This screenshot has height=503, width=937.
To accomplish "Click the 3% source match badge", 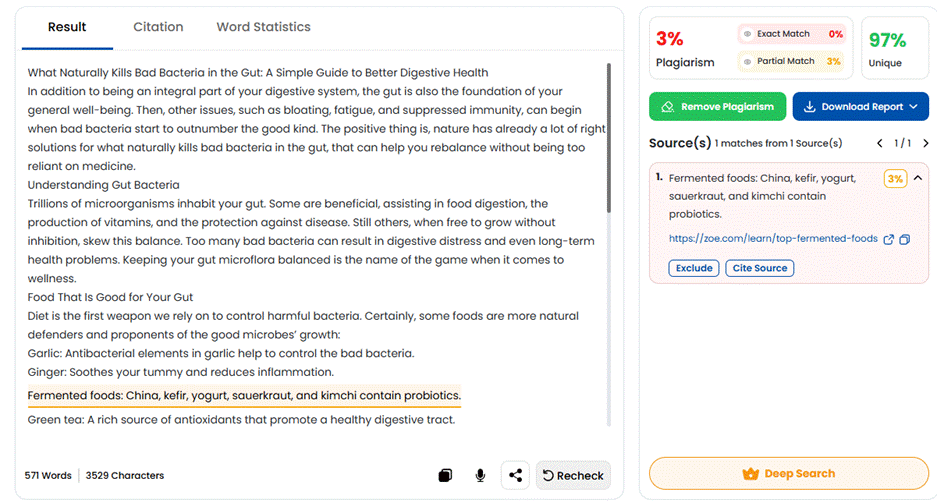I will point(895,179).
